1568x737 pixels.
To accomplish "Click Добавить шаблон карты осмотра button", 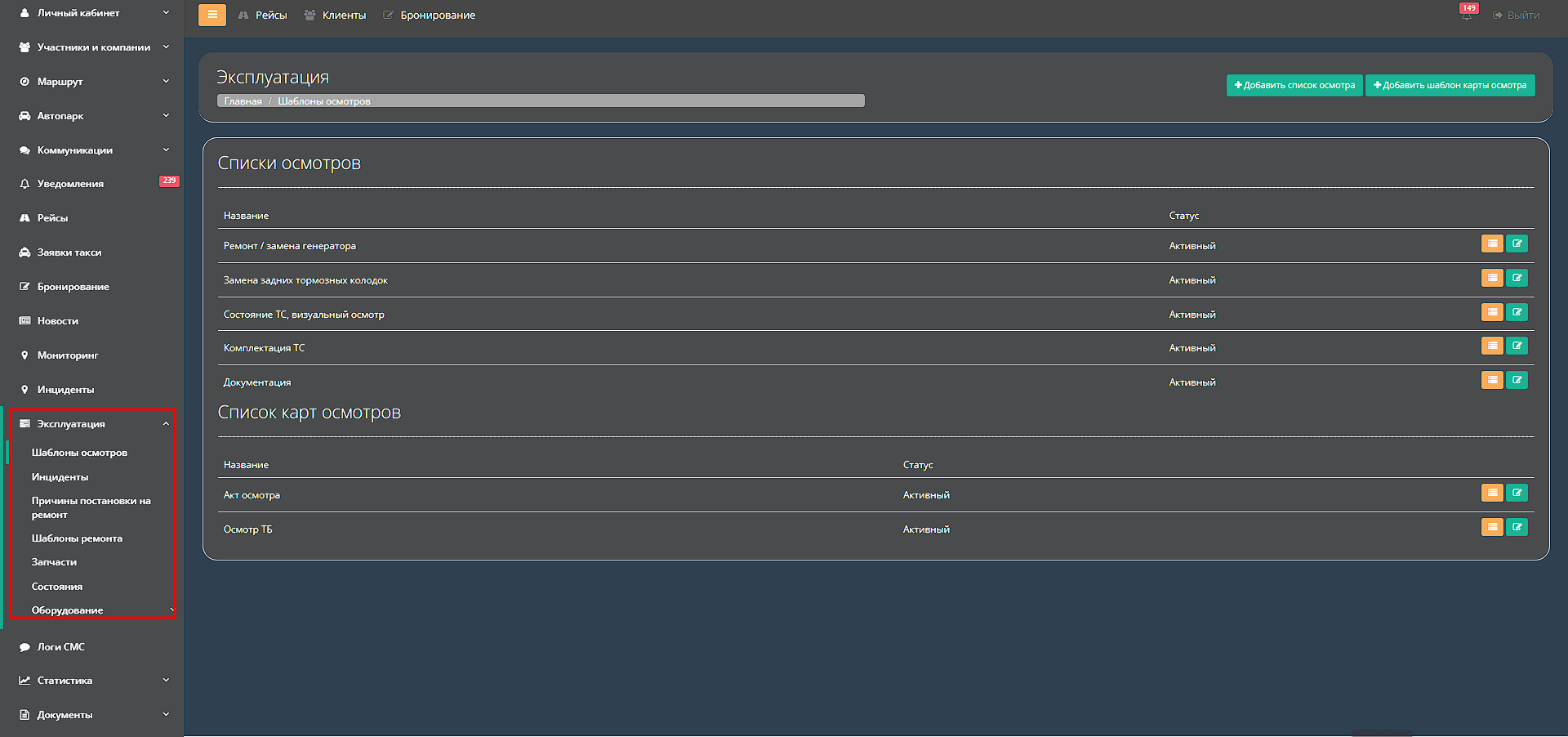I will click(1450, 85).
